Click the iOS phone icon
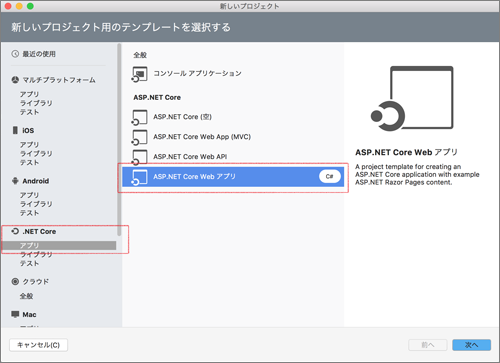The height and width of the screenshot is (363, 500). (15, 130)
